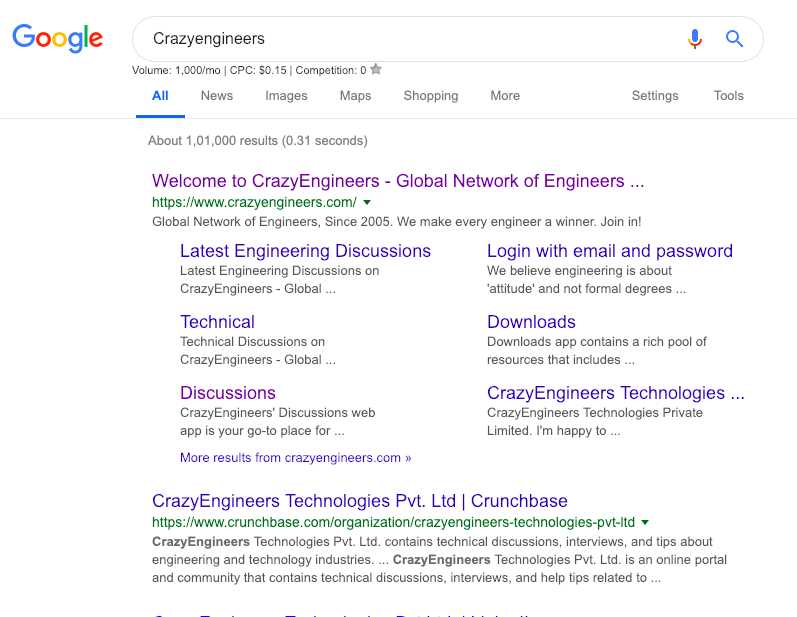797x617 pixels.
Task: Switch to the Shopping tab
Action: [431, 96]
